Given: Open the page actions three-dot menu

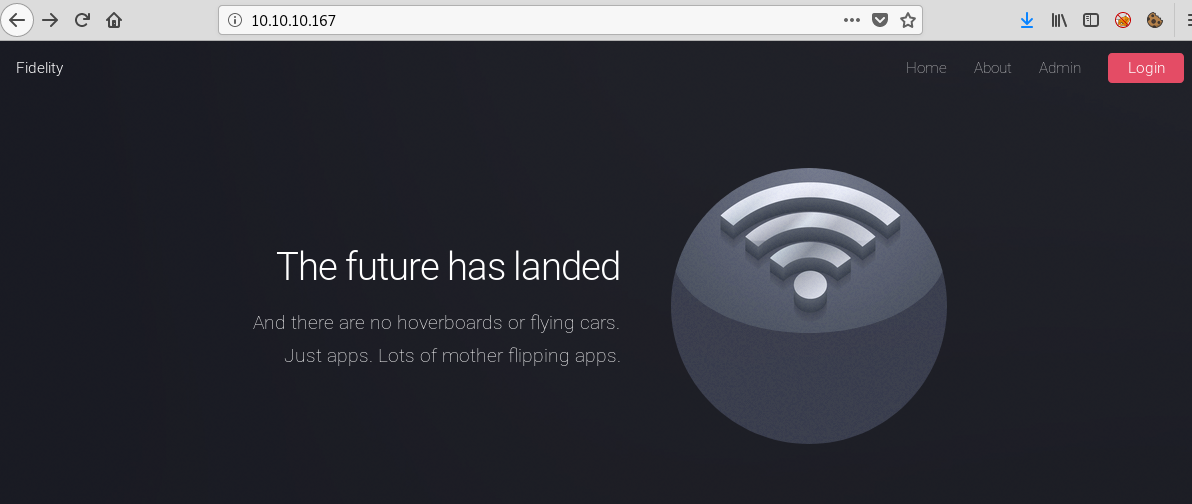Looking at the screenshot, I should point(852,21).
